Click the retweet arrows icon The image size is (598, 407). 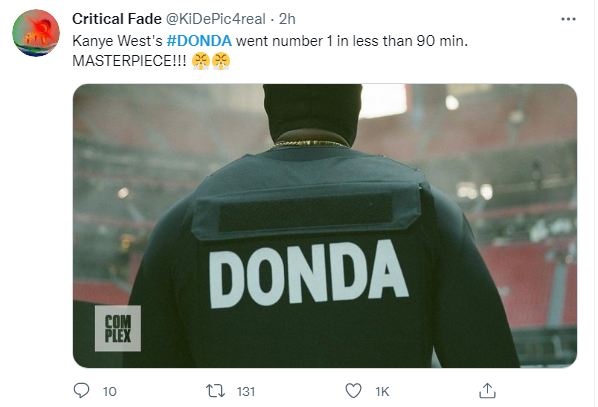[215, 391]
